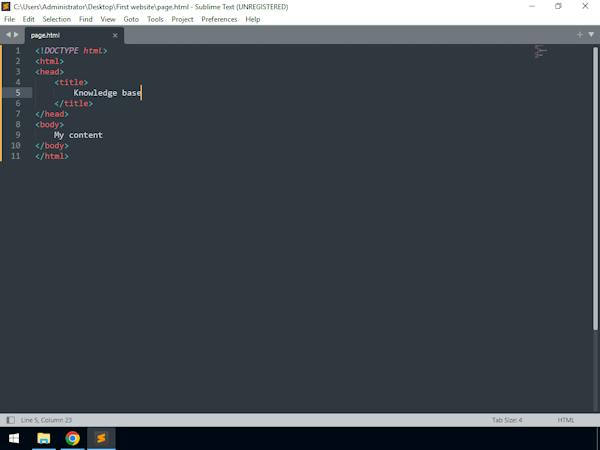Click the opening body tag

click(x=49, y=124)
